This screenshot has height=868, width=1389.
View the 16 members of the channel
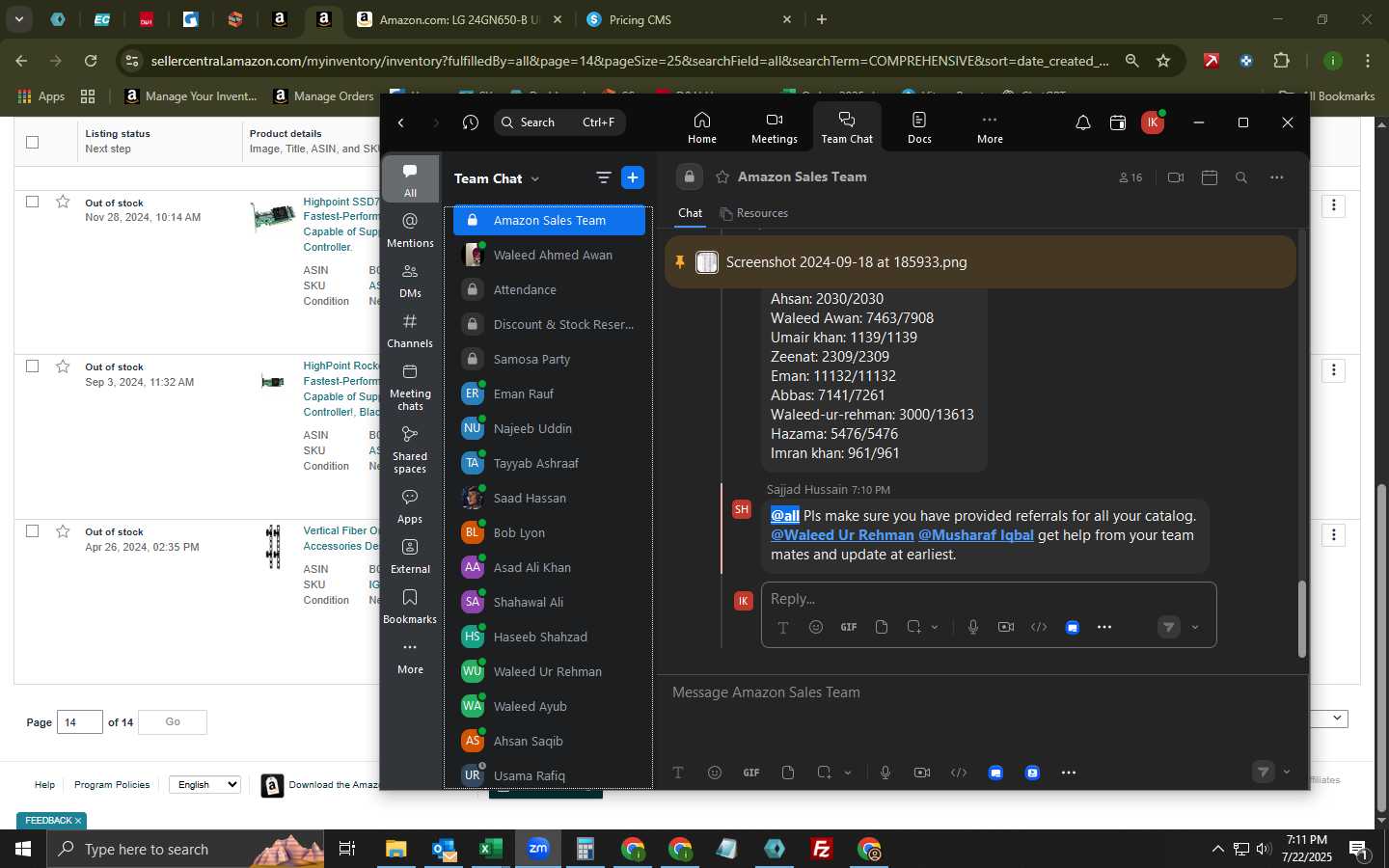click(1130, 177)
